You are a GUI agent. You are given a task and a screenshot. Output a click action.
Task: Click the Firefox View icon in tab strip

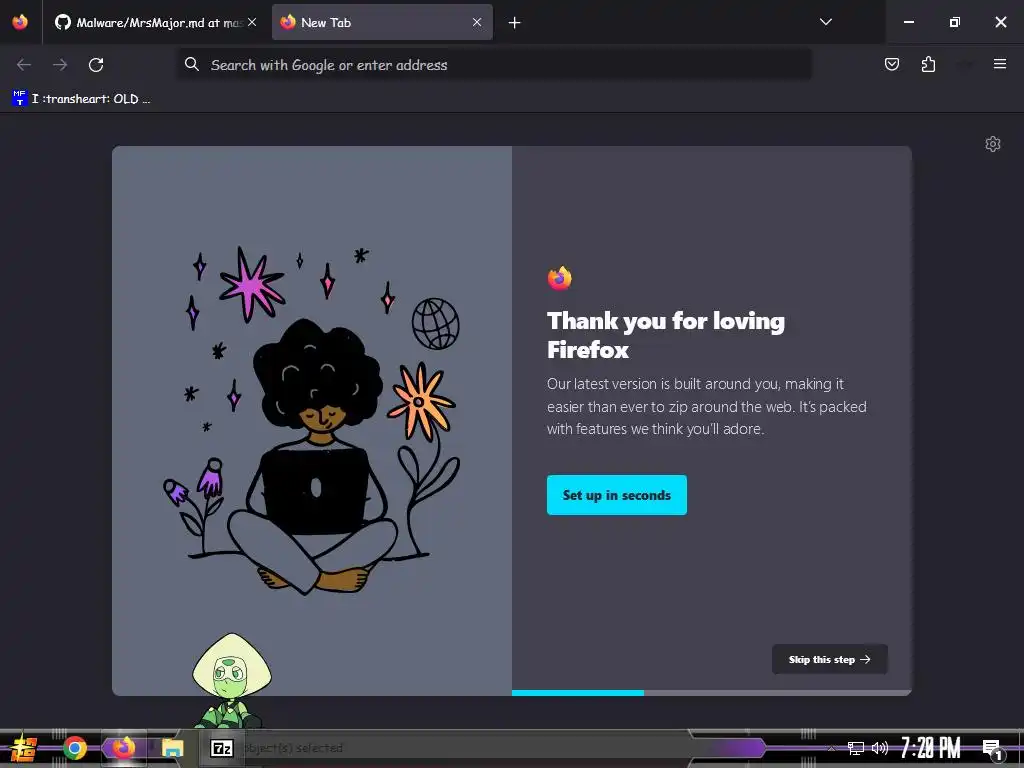coord(20,22)
